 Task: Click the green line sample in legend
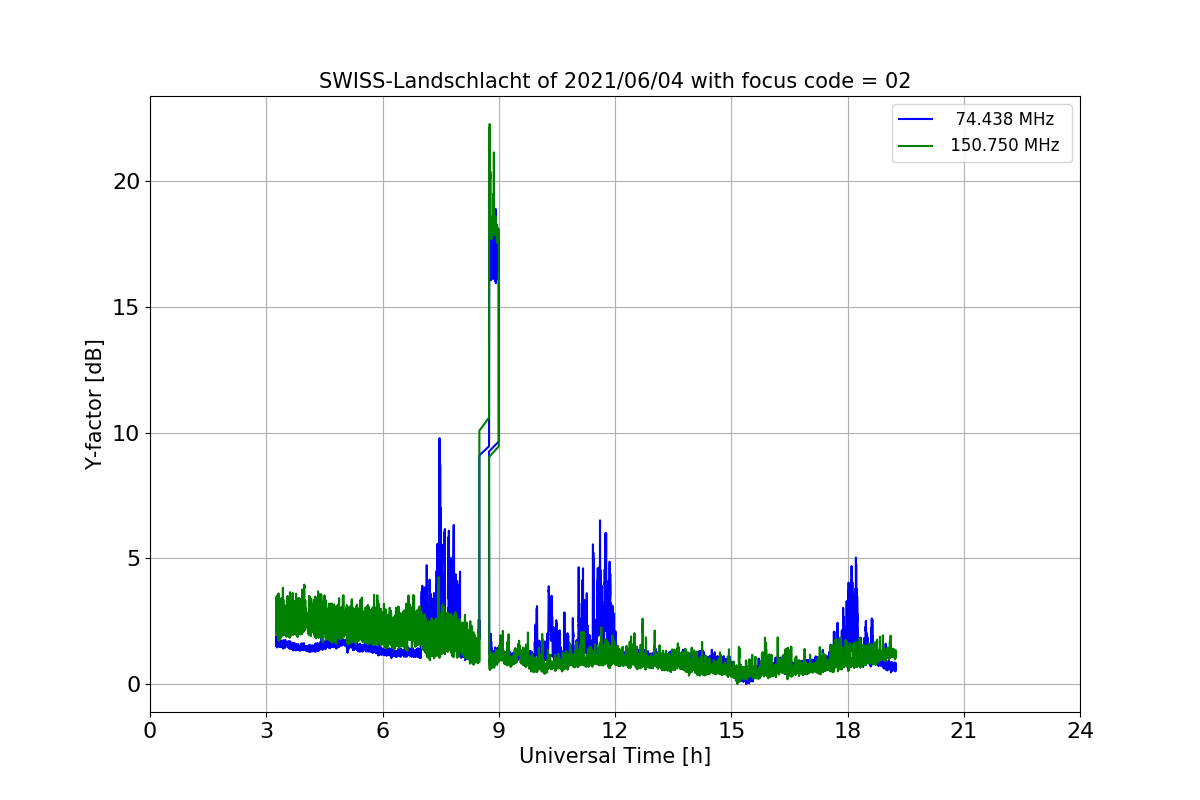click(916, 146)
